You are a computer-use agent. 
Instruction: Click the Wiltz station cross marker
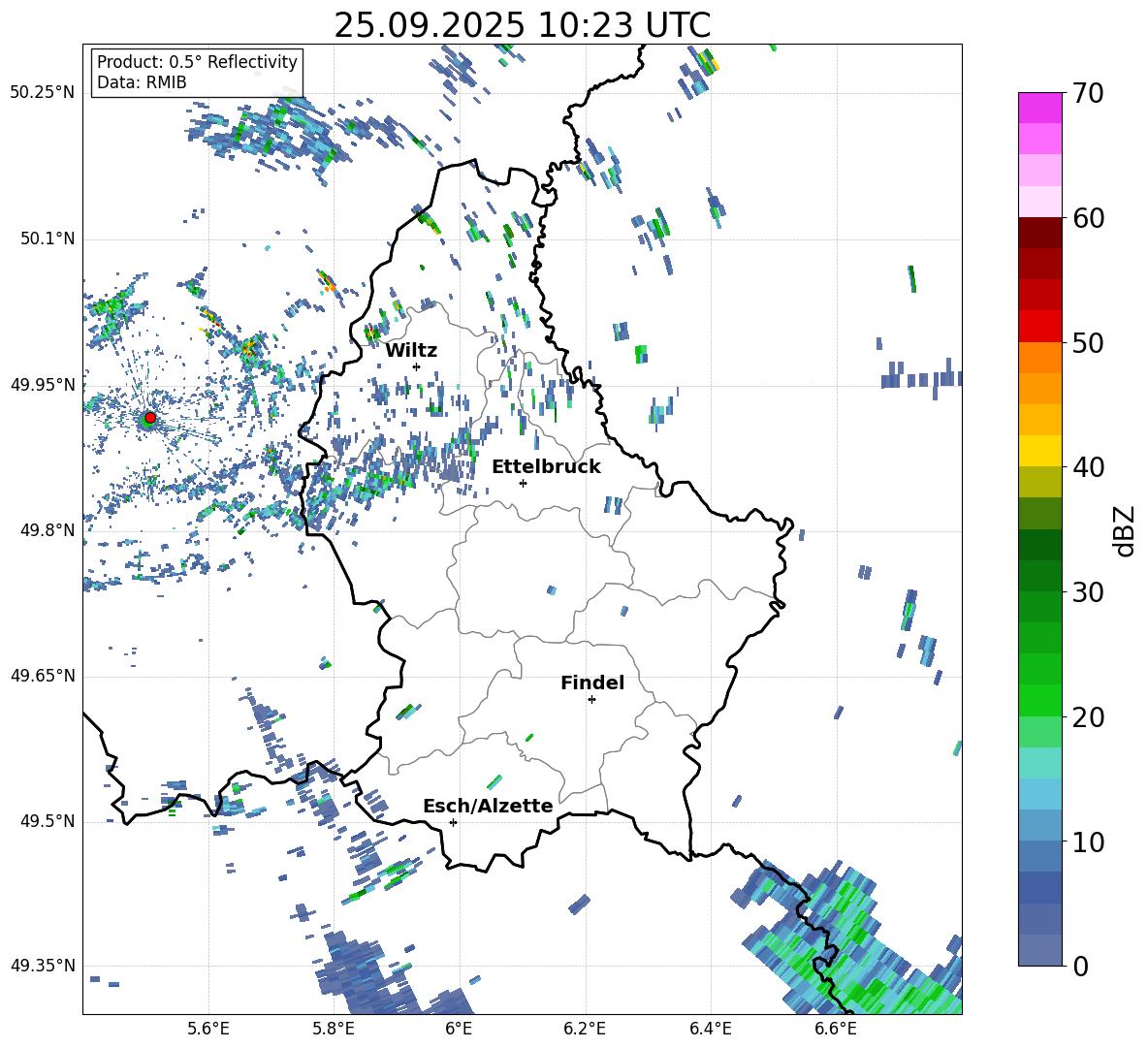(417, 366)
